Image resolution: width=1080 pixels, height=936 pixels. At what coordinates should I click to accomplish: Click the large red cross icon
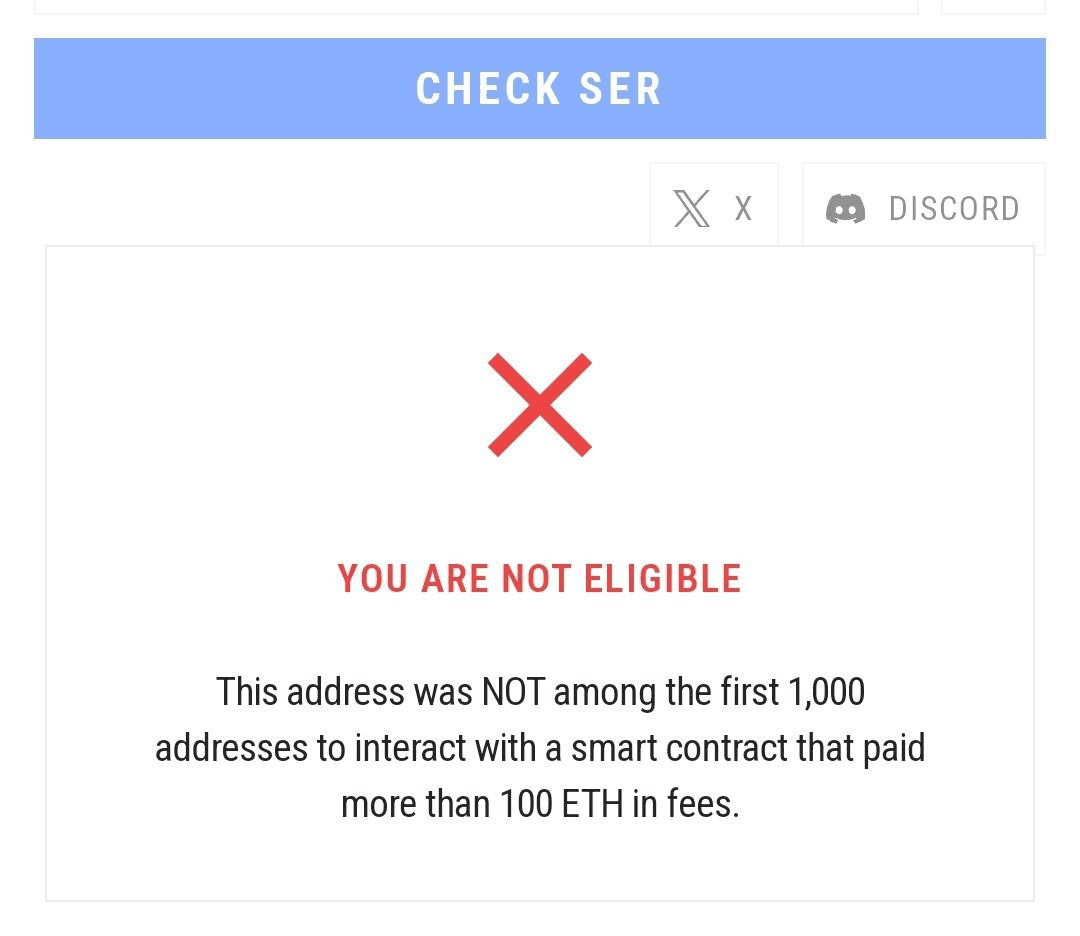(x=540, y=405)
